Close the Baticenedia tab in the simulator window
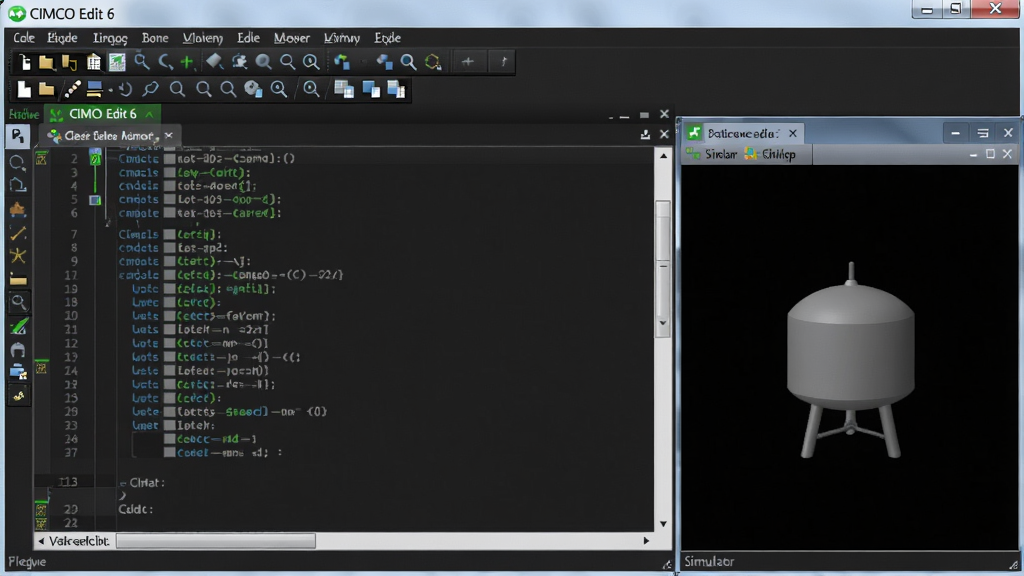The image size is (1024, 576). pos(793,133)
